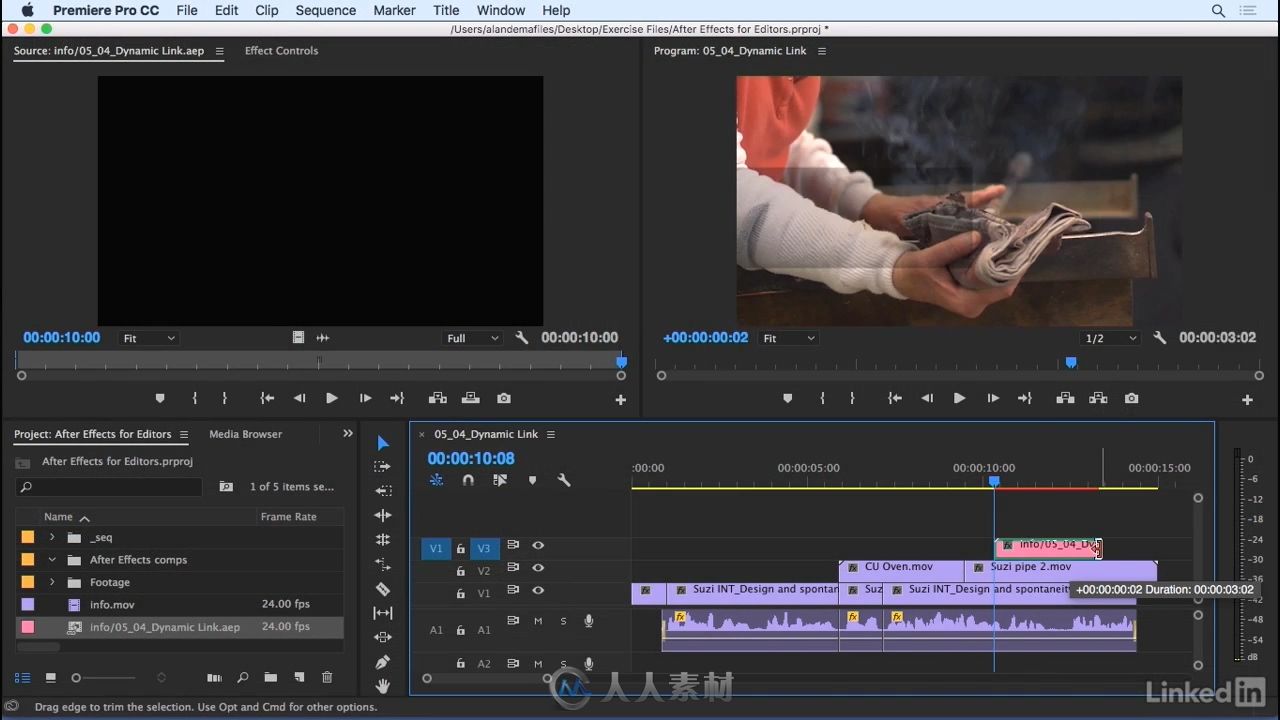Export frame from Source monitor
Screen dimensions: 1280x720
coord(504,398)
